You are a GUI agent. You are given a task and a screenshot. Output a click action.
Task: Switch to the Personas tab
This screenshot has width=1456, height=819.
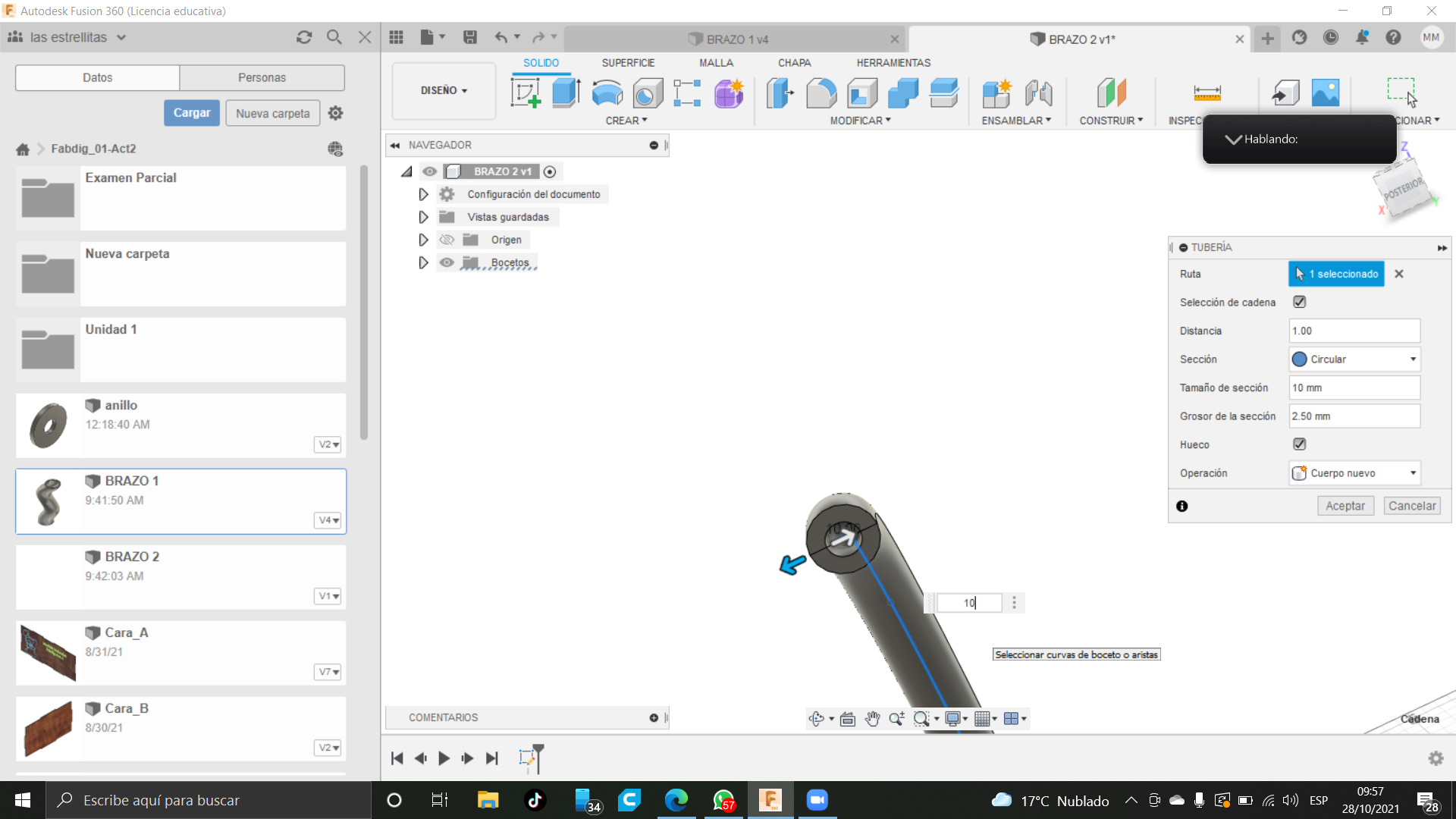pos(262,77)
